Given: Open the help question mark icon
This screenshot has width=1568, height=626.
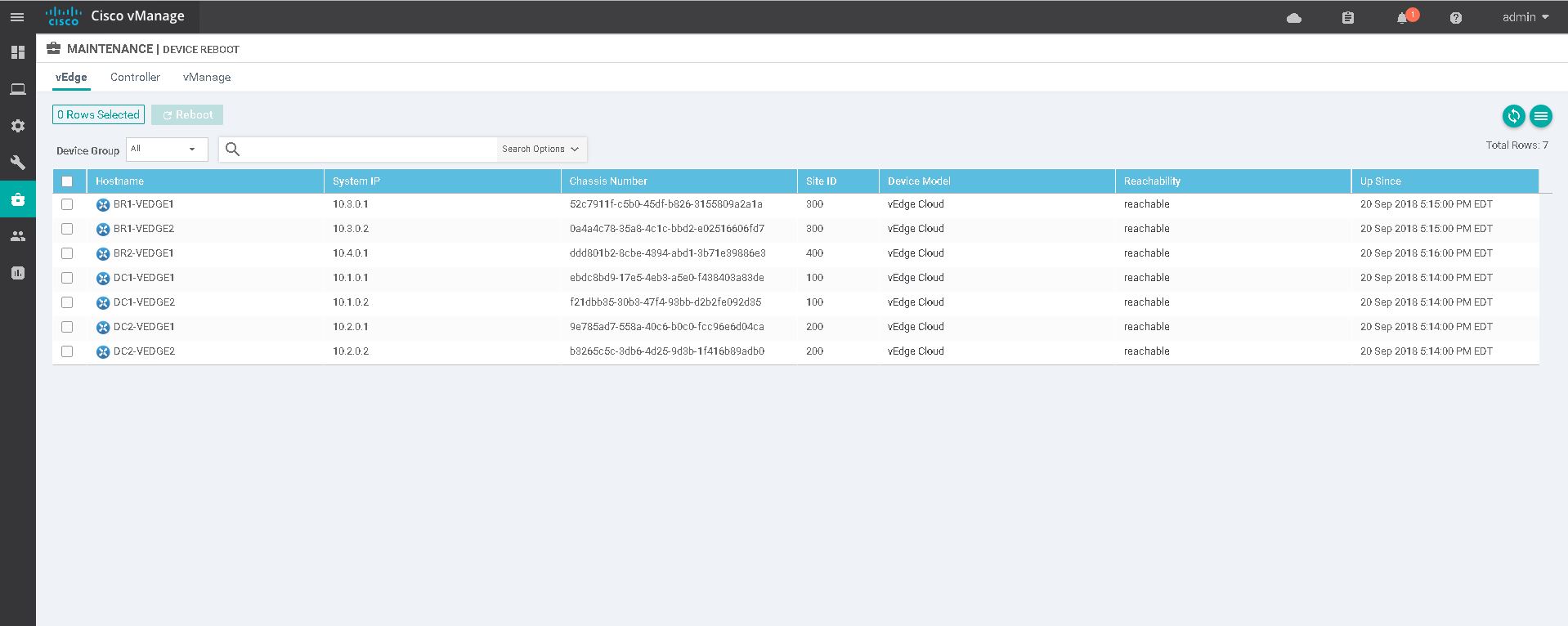Looking at the screenshot, I should (x=1456, y=17).
